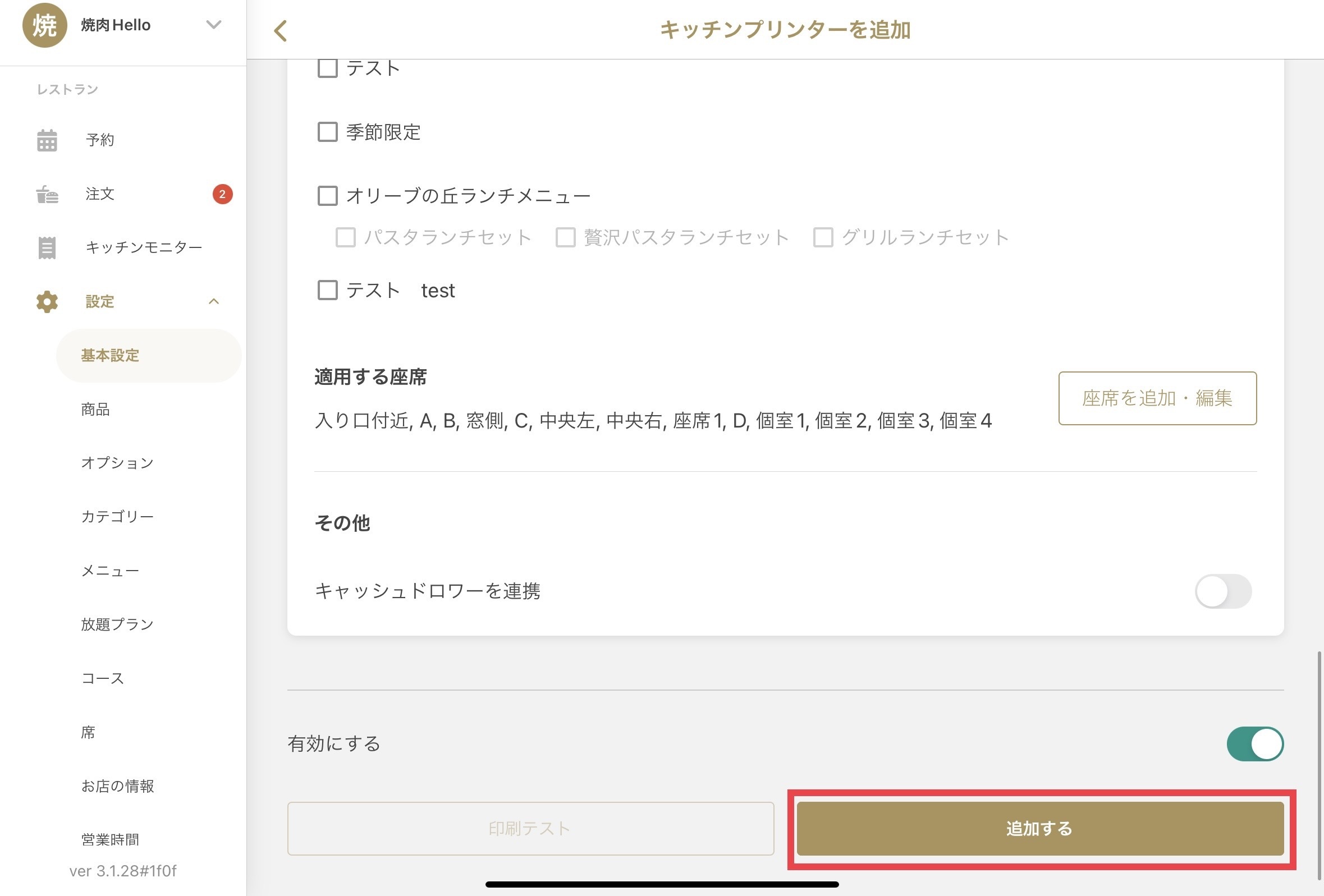Image resolution: width=1324 pixels, height=896 pixels.
Task: Click the back arrow icon in header
Action: 280,31
